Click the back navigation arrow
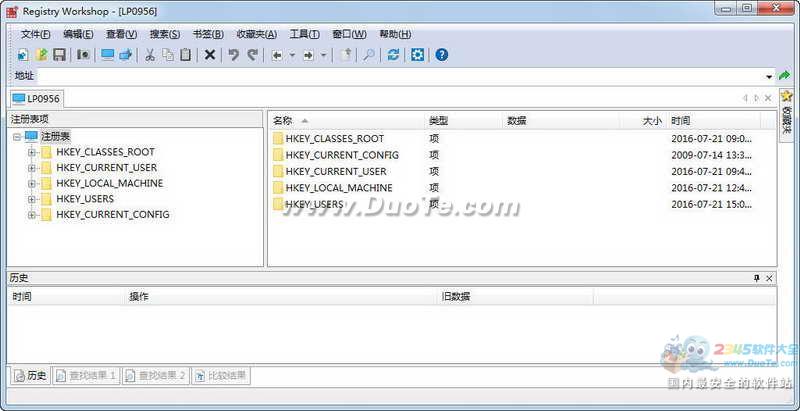This screenshot has height=411, width=800. 277,55
